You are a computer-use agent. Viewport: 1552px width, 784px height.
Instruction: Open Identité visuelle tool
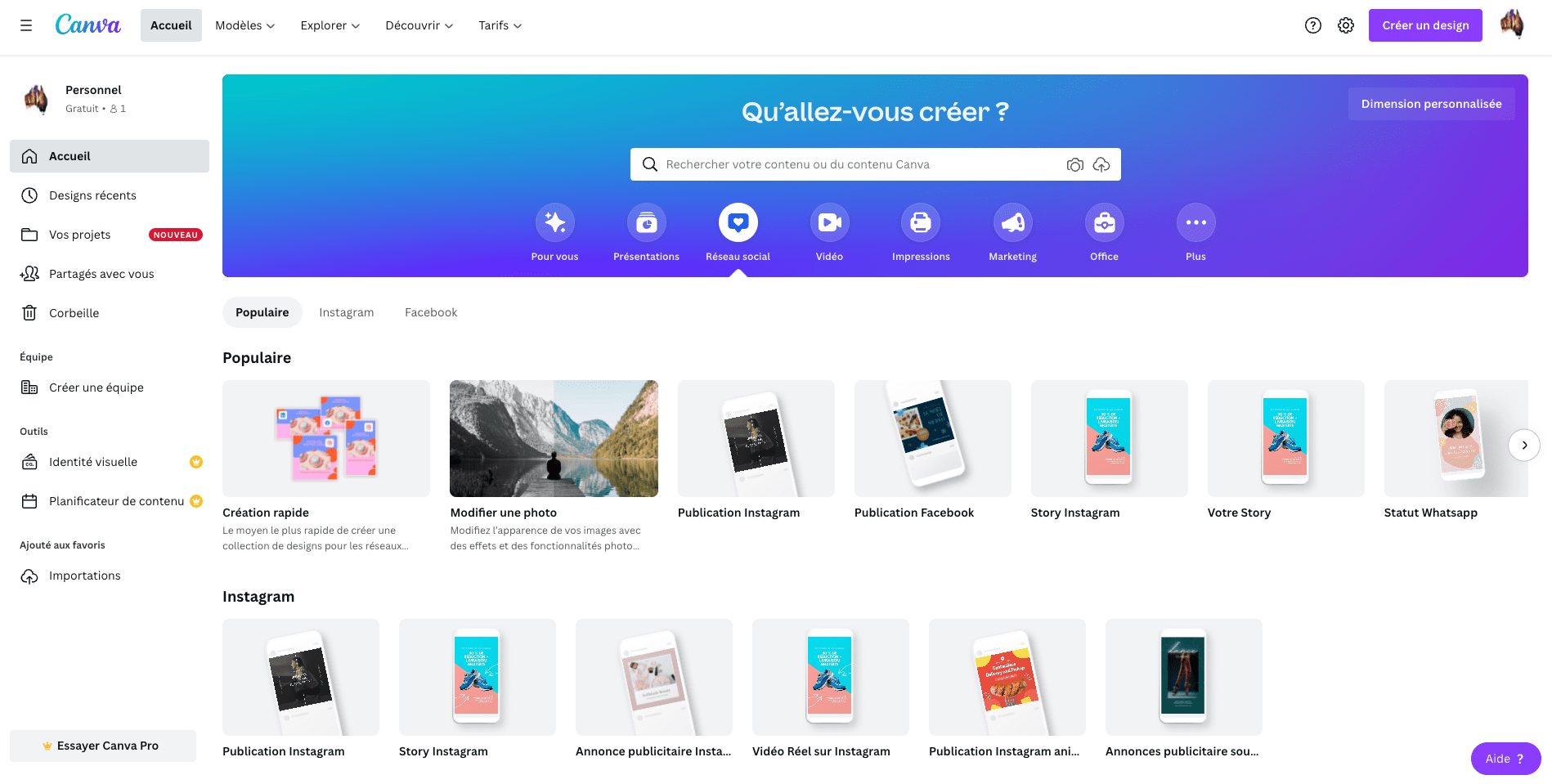110,462
